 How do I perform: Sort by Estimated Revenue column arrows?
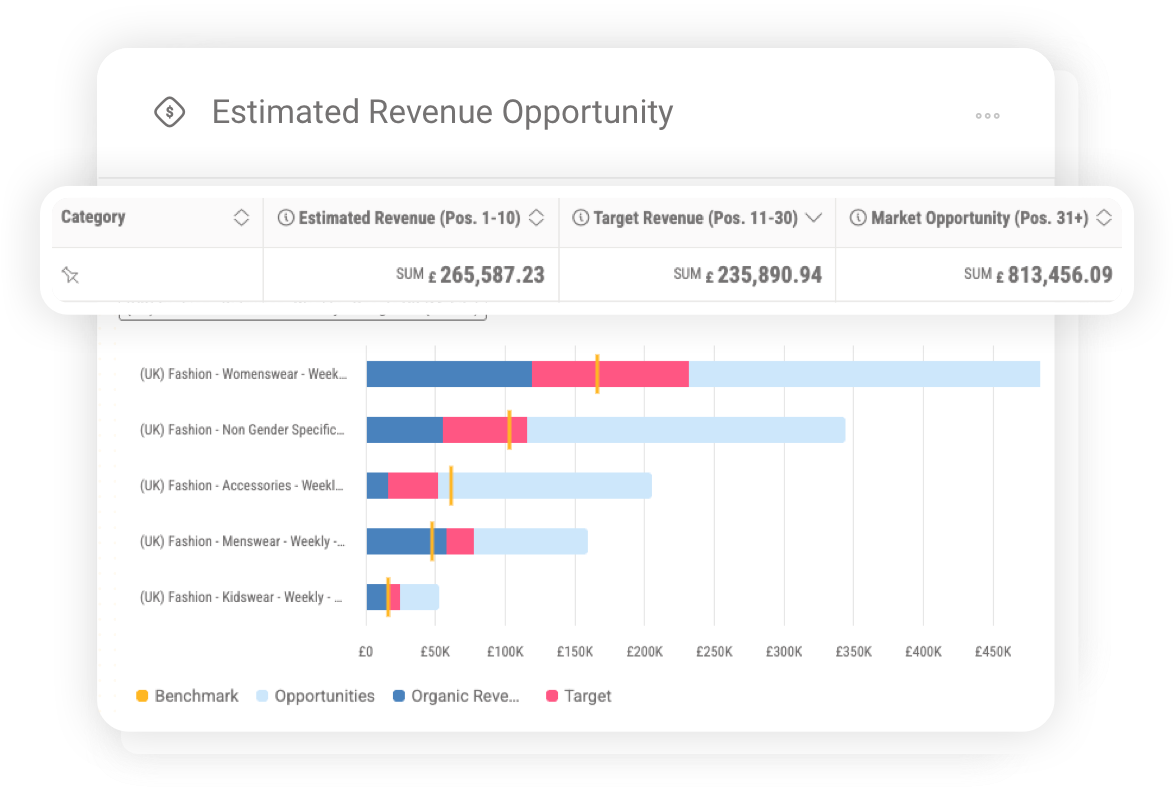(536, 218)
